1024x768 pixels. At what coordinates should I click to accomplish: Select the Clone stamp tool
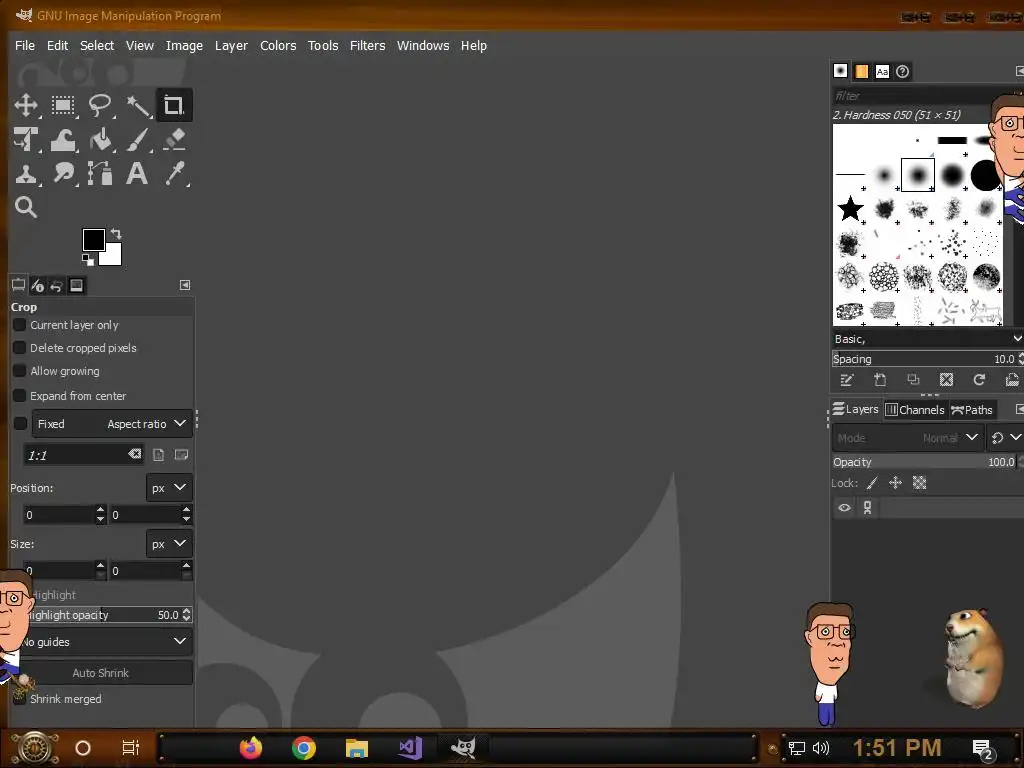pos(26,174)
